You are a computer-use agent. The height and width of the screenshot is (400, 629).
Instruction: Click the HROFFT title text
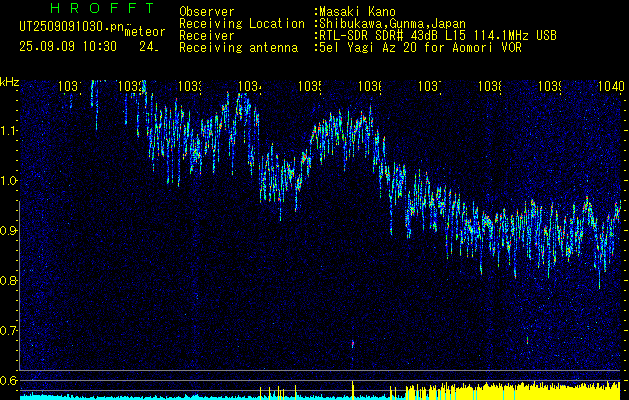103,8
